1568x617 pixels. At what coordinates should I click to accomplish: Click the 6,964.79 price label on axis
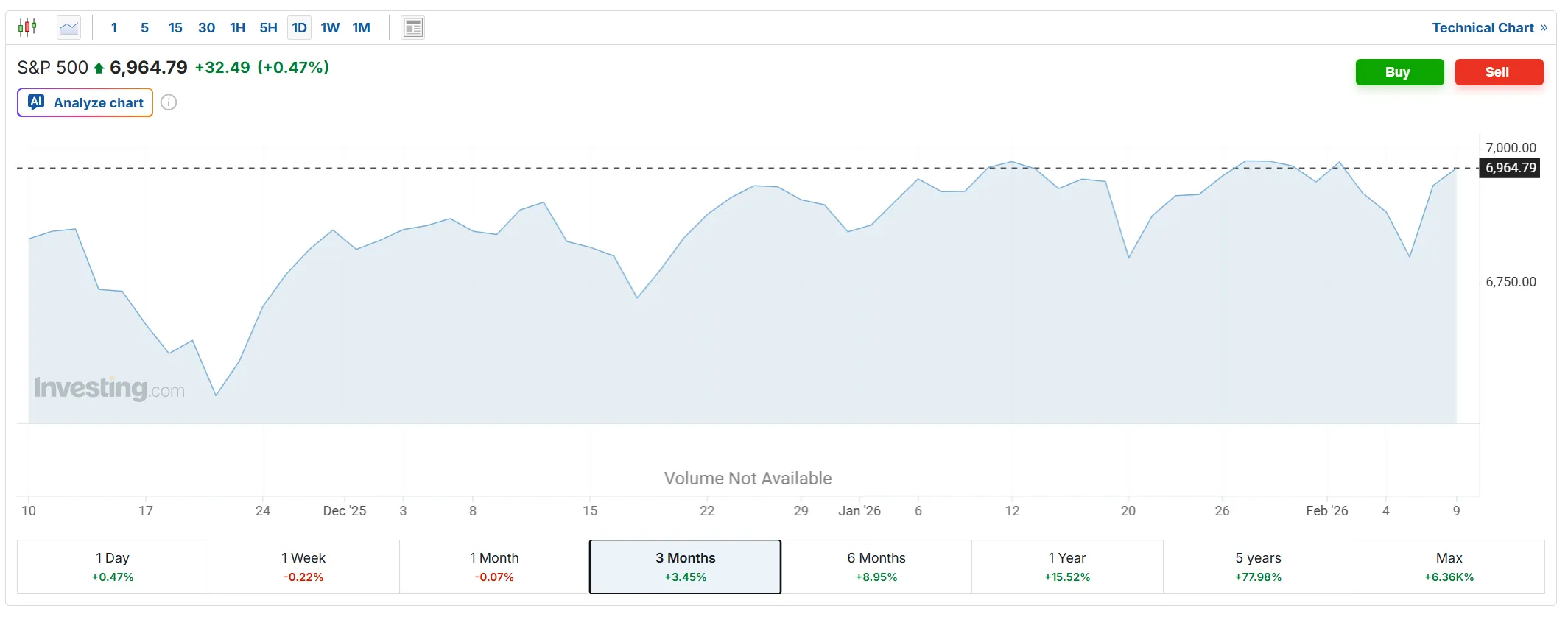coord(1511,168)
